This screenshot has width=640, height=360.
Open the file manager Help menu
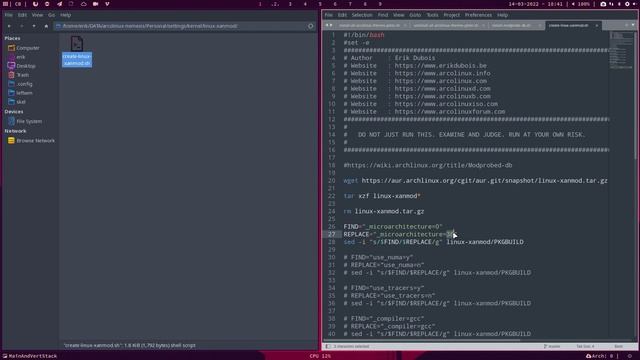pos(65,15)
